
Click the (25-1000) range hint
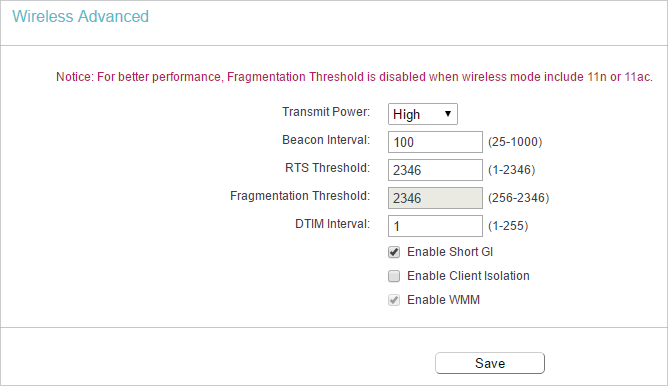pos(515,142)
